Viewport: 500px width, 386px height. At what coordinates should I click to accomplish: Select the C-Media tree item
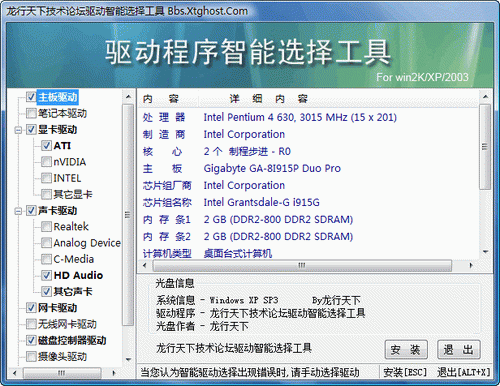pos(74,259)
